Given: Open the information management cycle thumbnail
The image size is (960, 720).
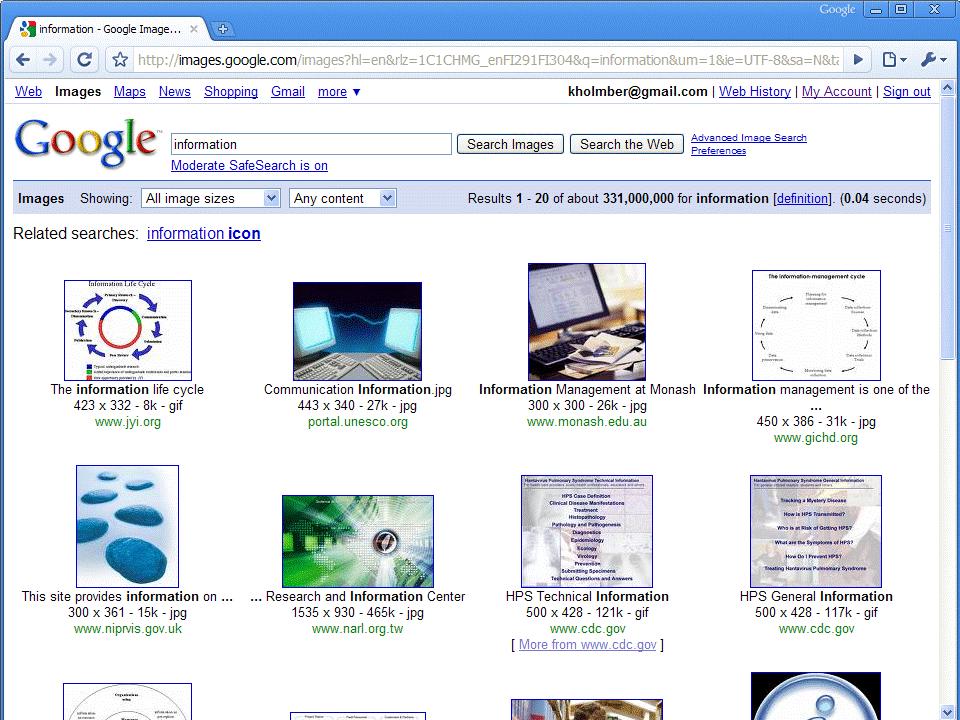Looking at the screenshot, I should [x=816, y=325].
